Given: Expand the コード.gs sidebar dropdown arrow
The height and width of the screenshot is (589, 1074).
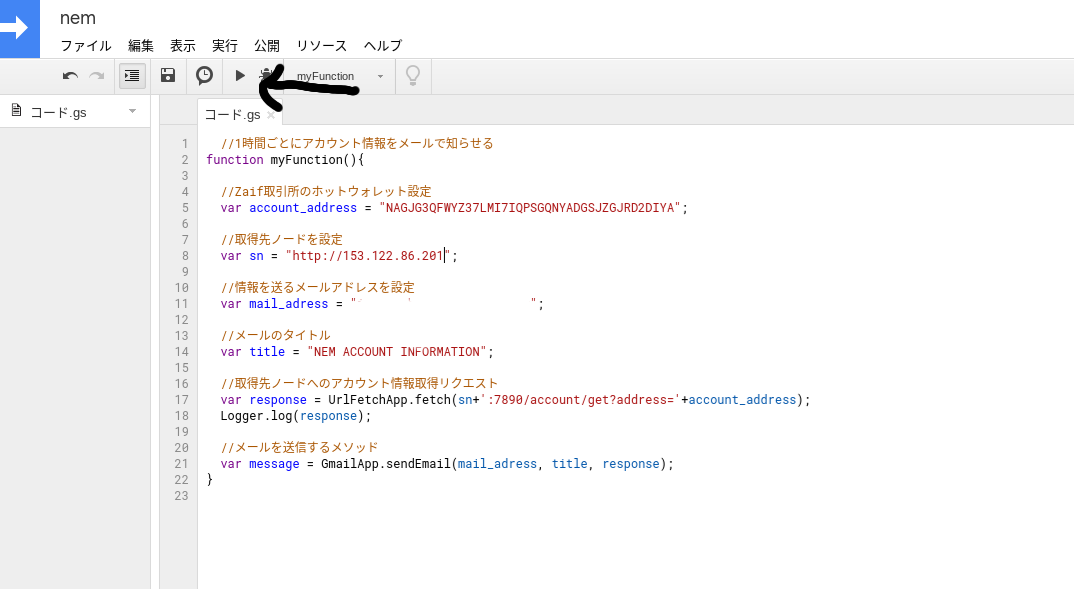Looking at the screenshot, I should pos(131,111).
